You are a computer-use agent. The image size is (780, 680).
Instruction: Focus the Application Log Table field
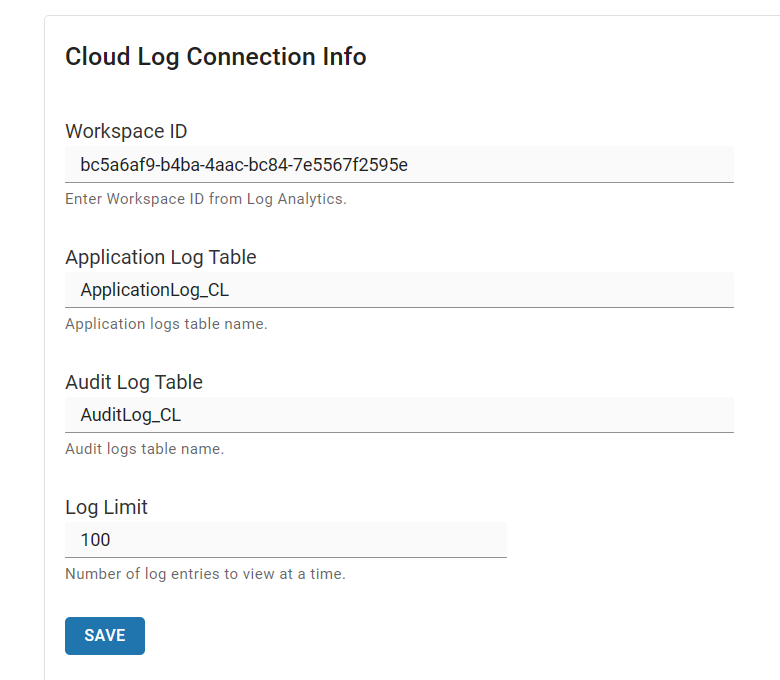coord(399,290)
